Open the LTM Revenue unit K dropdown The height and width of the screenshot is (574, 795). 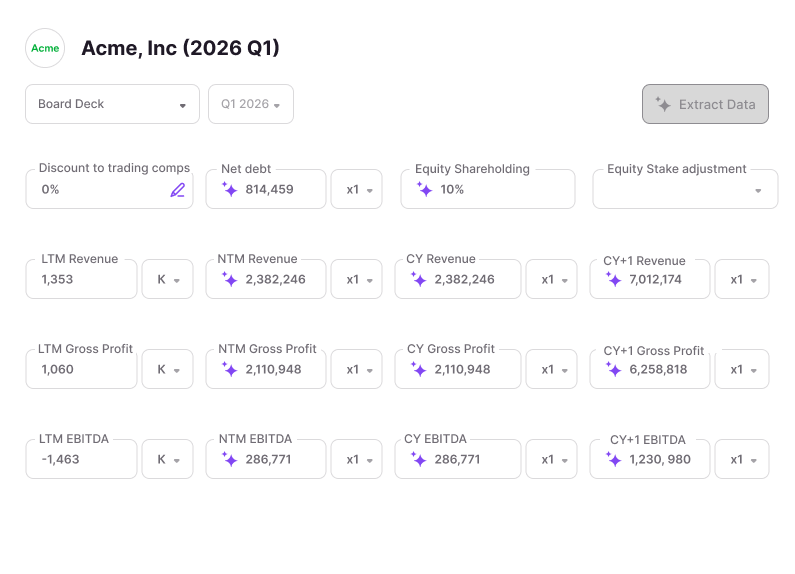[167, 280]
